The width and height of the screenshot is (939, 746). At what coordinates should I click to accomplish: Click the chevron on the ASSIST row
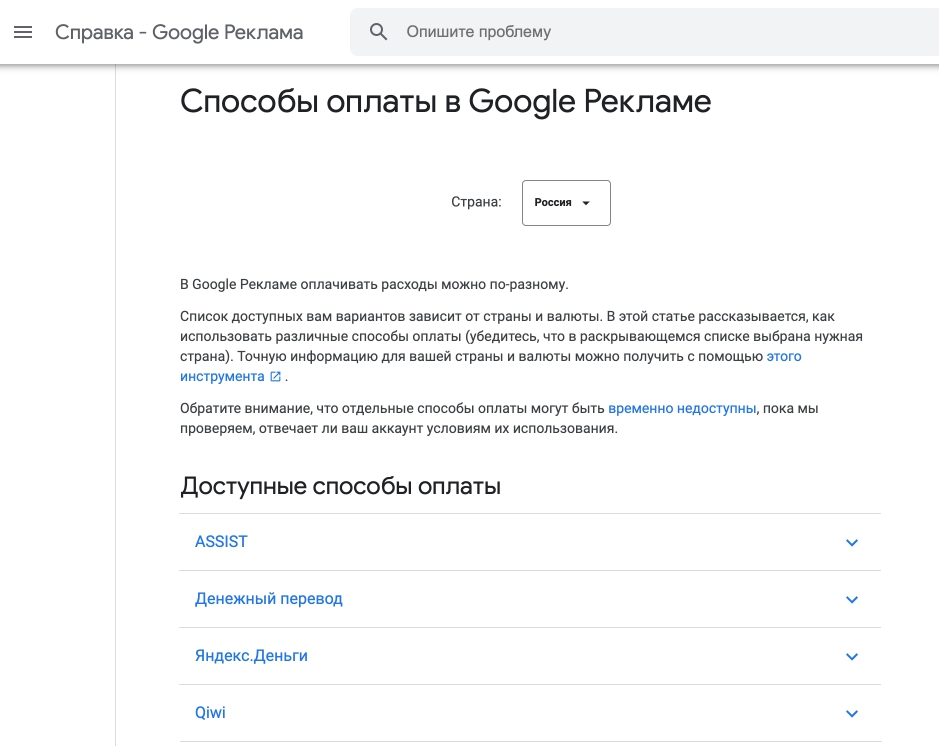pyautogui.click(x=852, y=543)
